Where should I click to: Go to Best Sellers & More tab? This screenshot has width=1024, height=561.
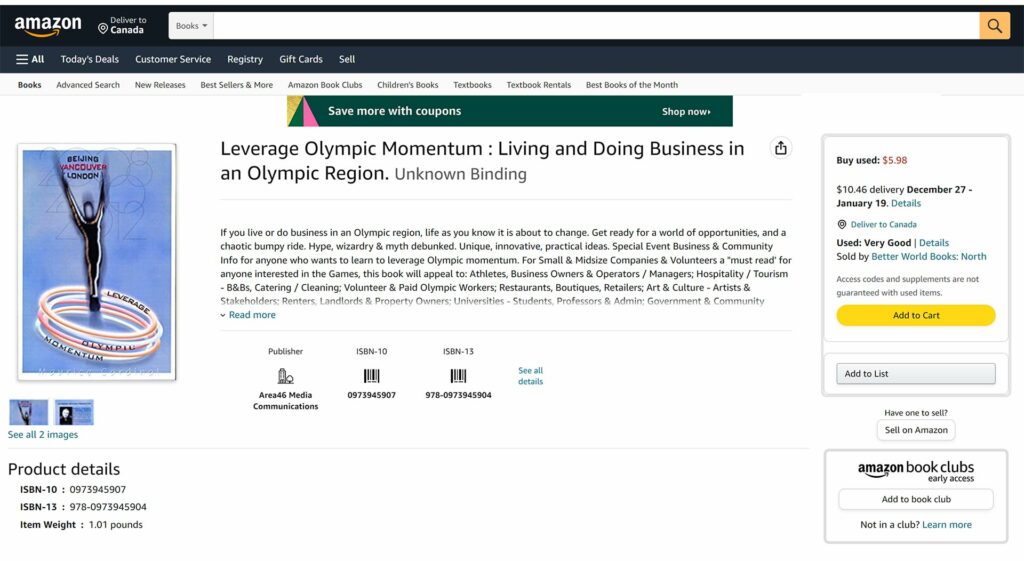click(x=236, y=85)
